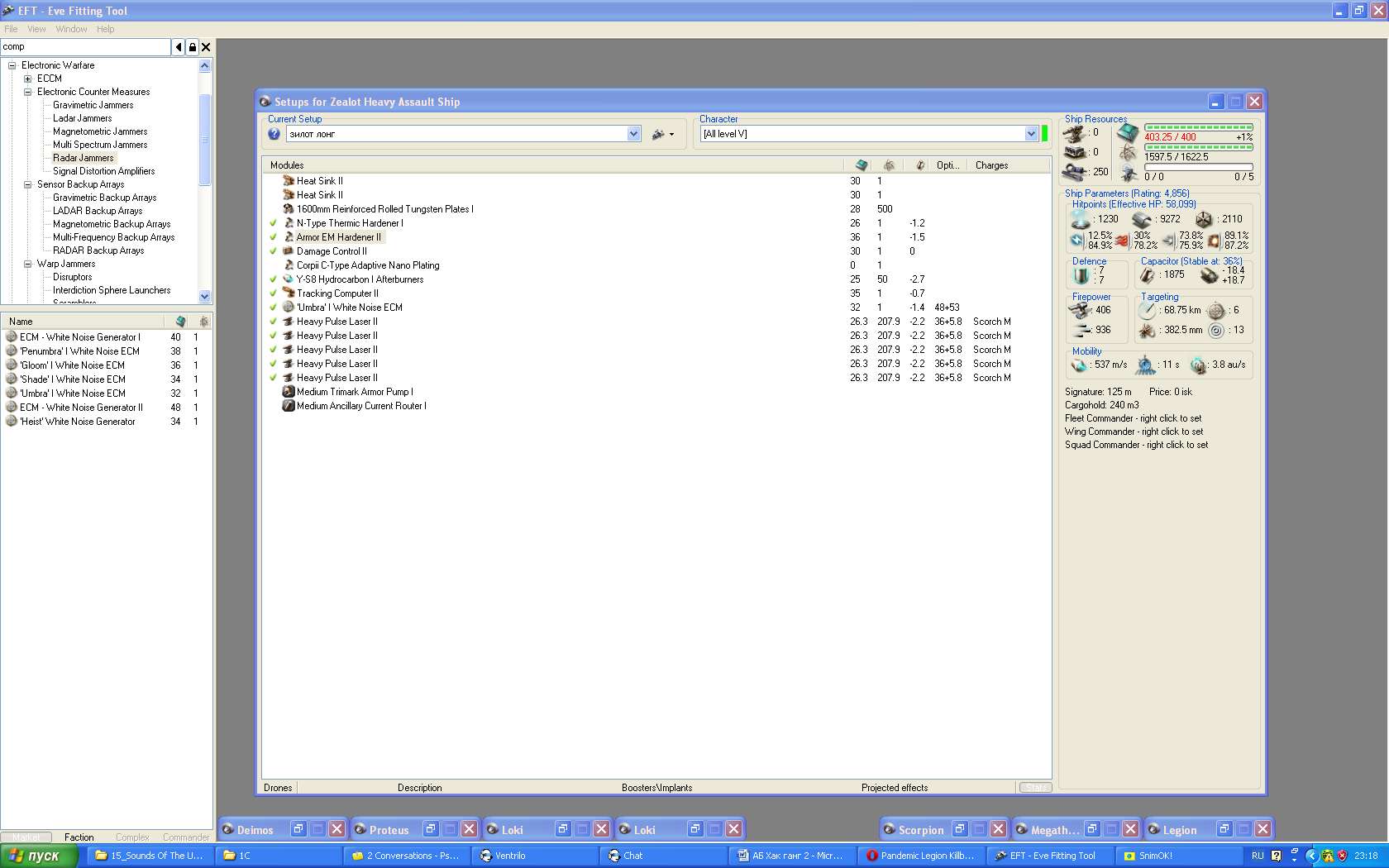Sort modules by the powergrid column icon
This screenshot has height=868, width=1389.
889,165
